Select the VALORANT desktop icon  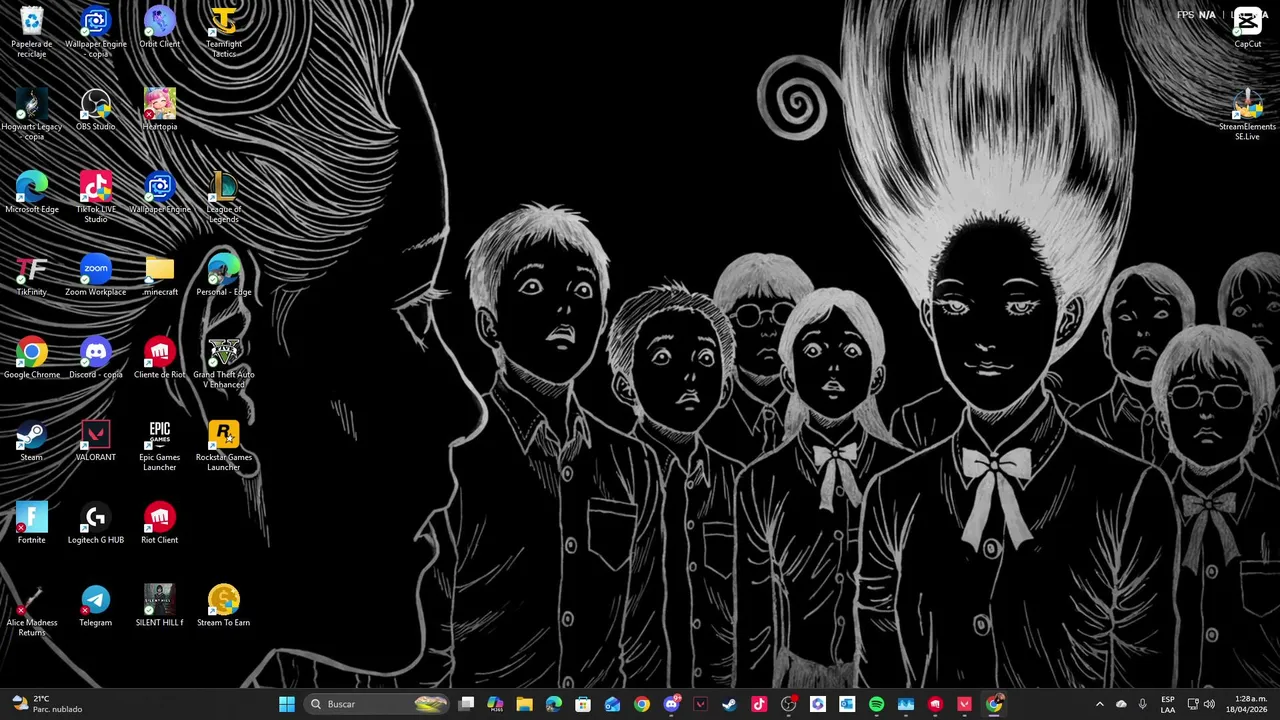coord(96,442)
